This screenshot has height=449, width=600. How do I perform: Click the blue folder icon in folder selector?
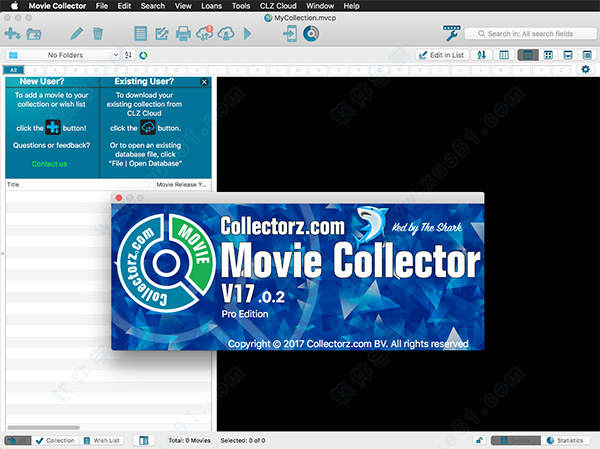coord(13,55)
